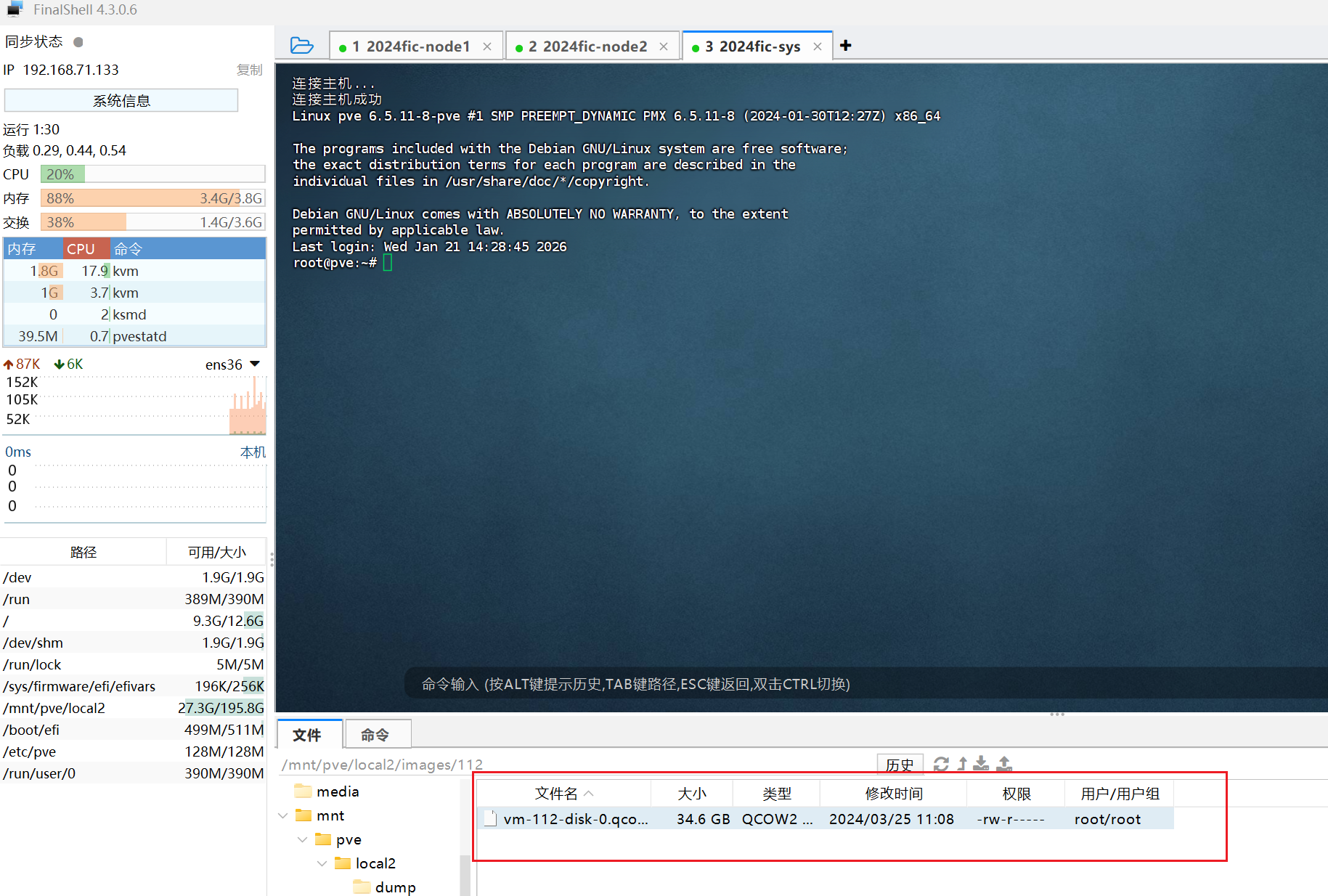Viewport: 1328px width, 896px height.
Task: Copy the IP with 复制 link
Action: [249, 70]
